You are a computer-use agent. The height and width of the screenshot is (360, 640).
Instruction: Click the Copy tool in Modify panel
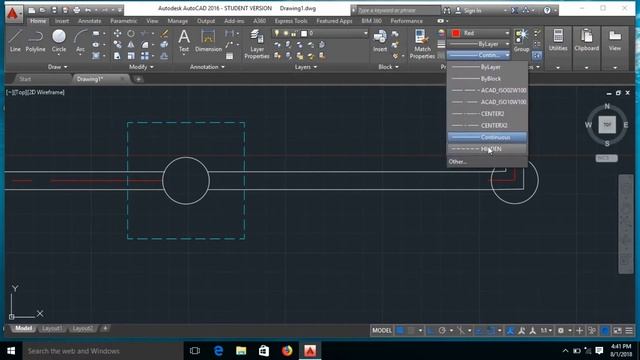coord(118,44)
